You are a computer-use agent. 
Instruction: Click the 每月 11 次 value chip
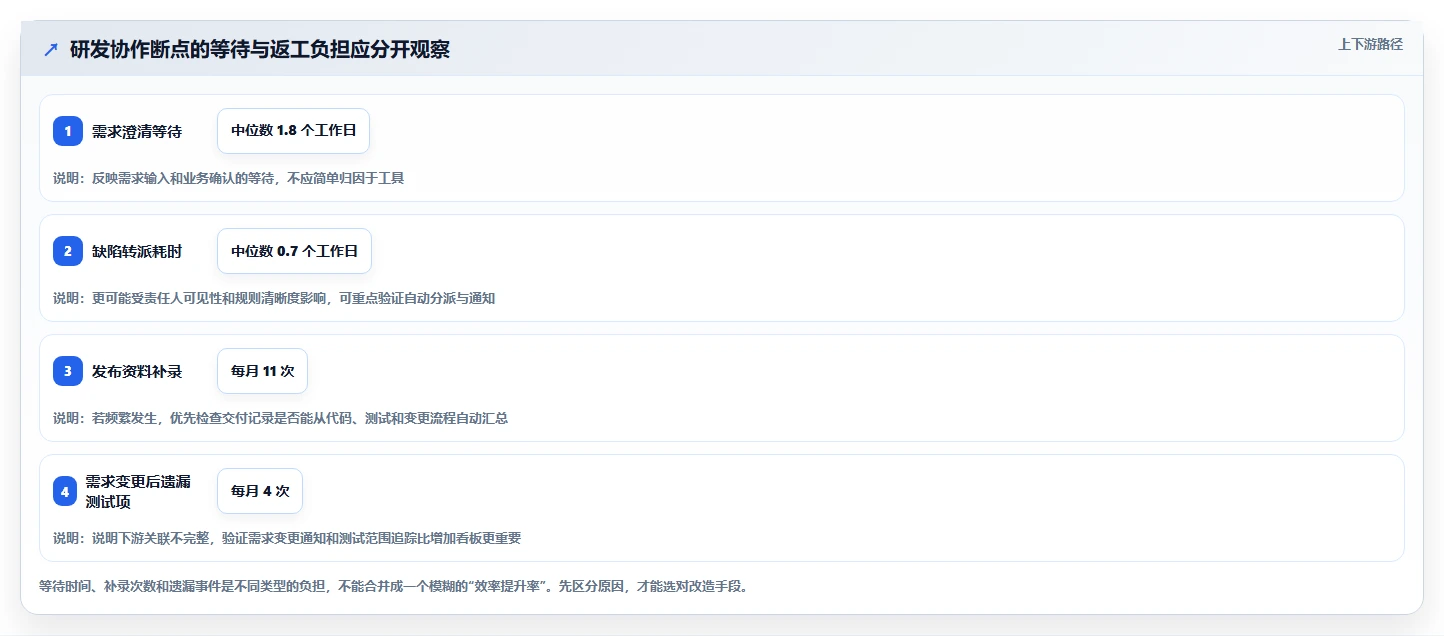[262, 371]
